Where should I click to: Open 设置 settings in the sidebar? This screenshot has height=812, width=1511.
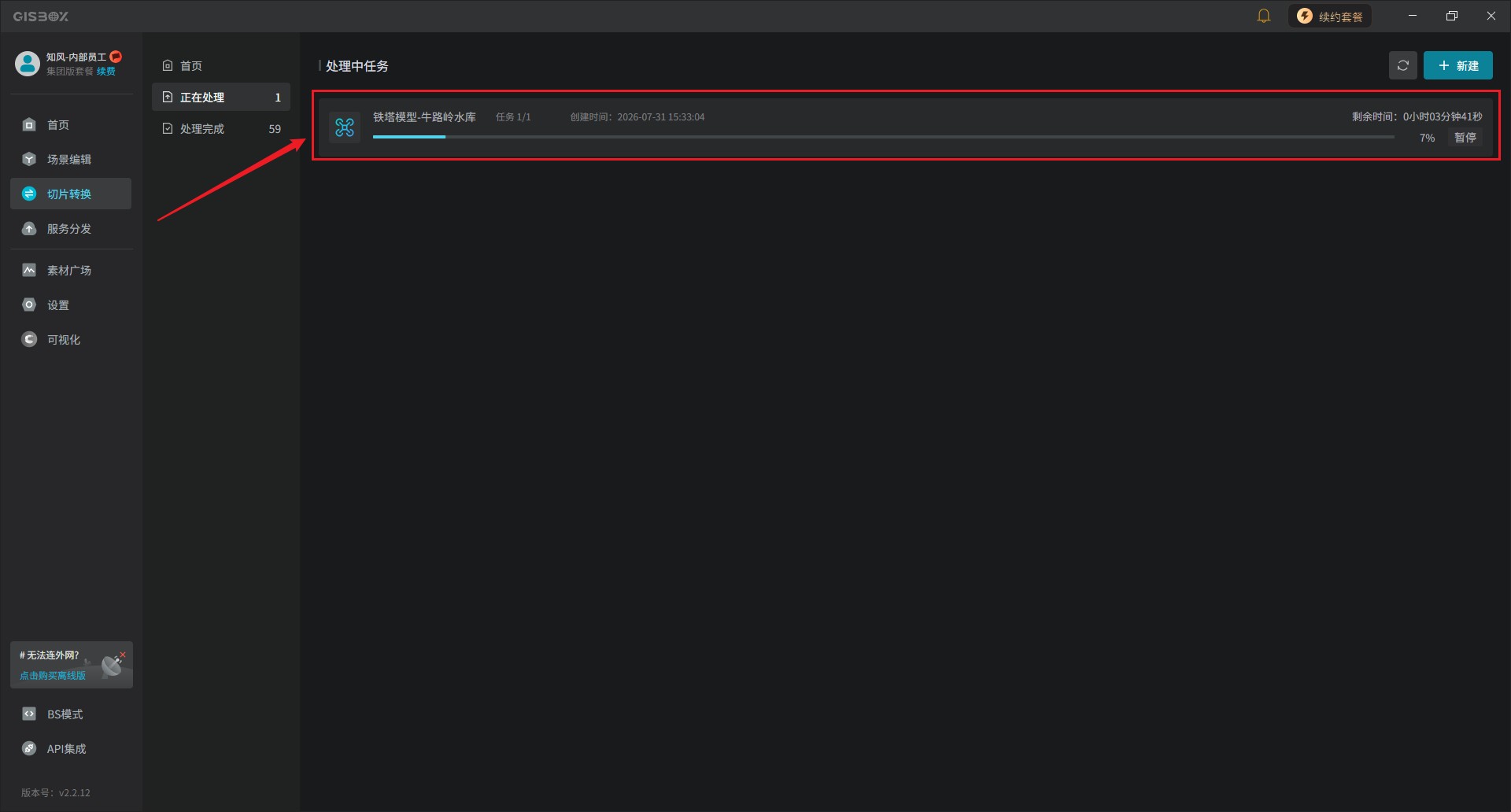point(71,304)
